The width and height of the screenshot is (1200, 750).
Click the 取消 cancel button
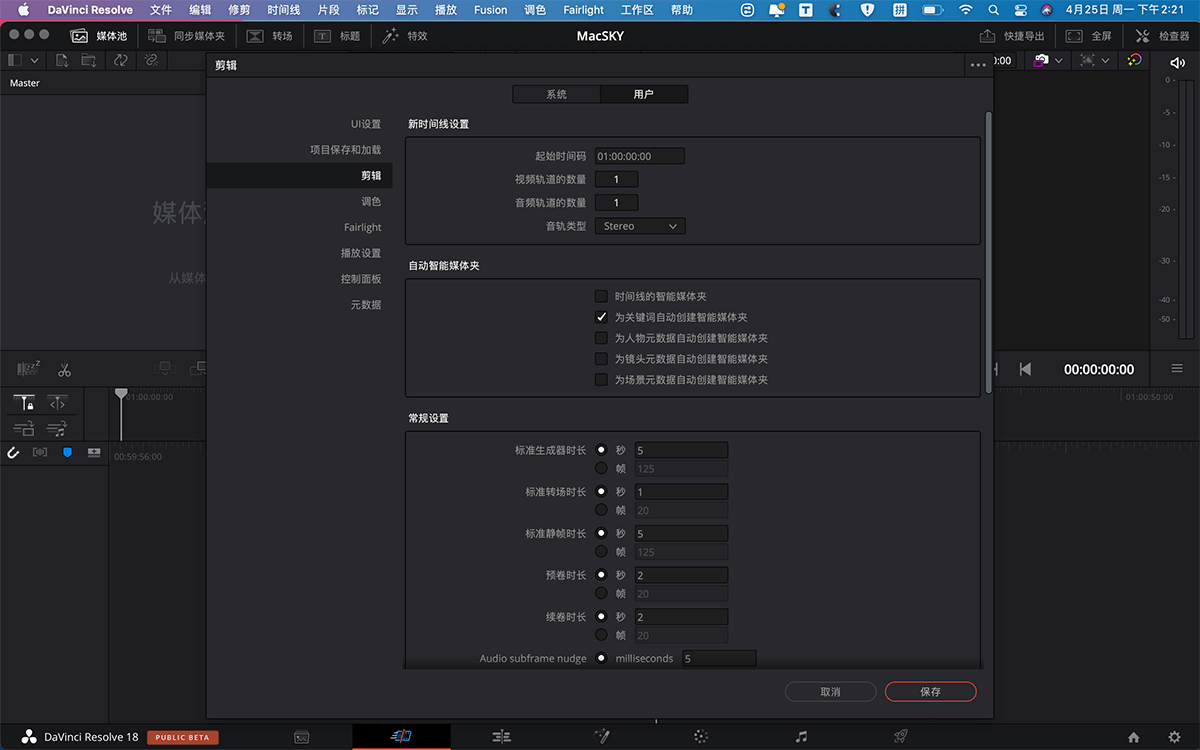pyautogui.click(x=830, y=691)
